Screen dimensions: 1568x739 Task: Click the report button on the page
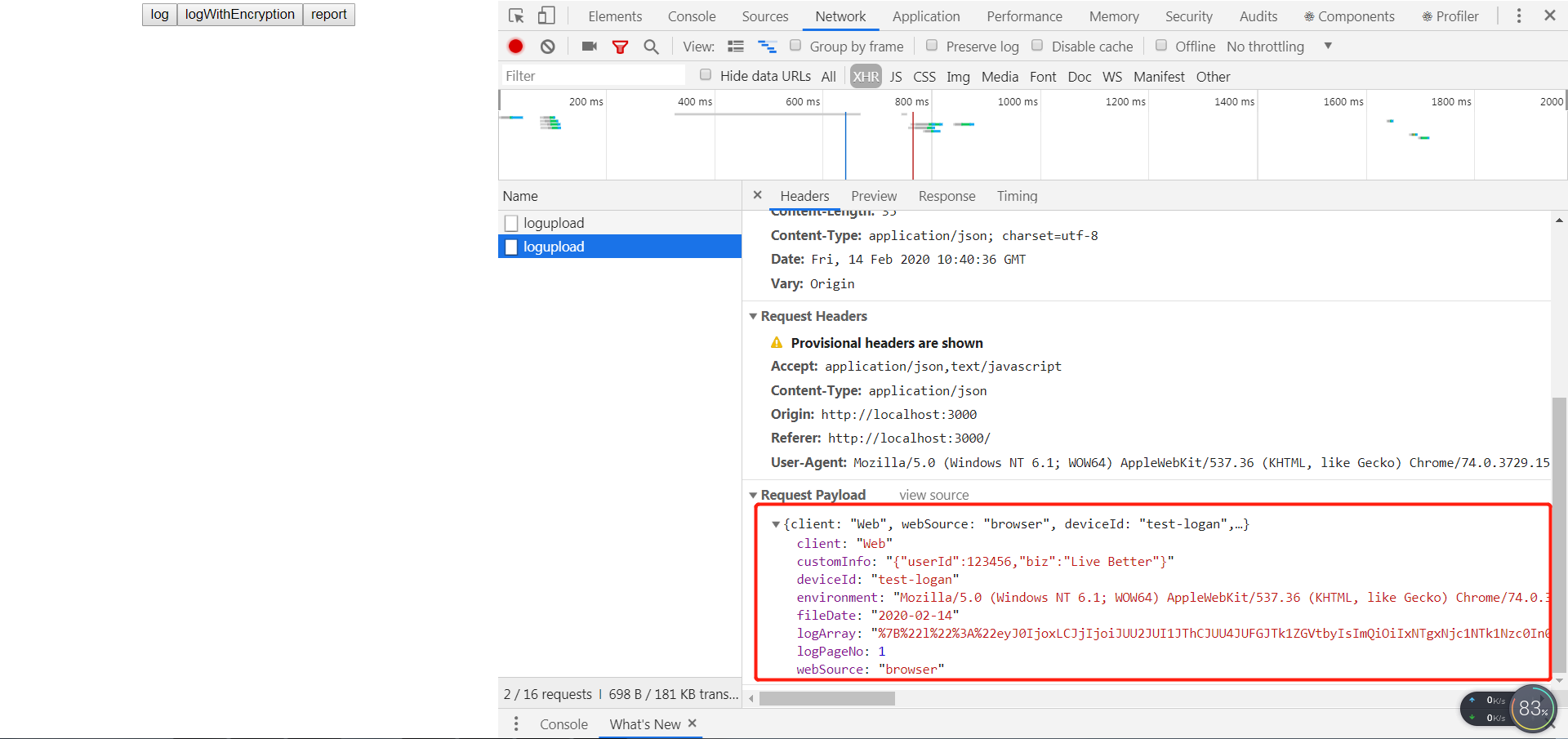(328, 15)
